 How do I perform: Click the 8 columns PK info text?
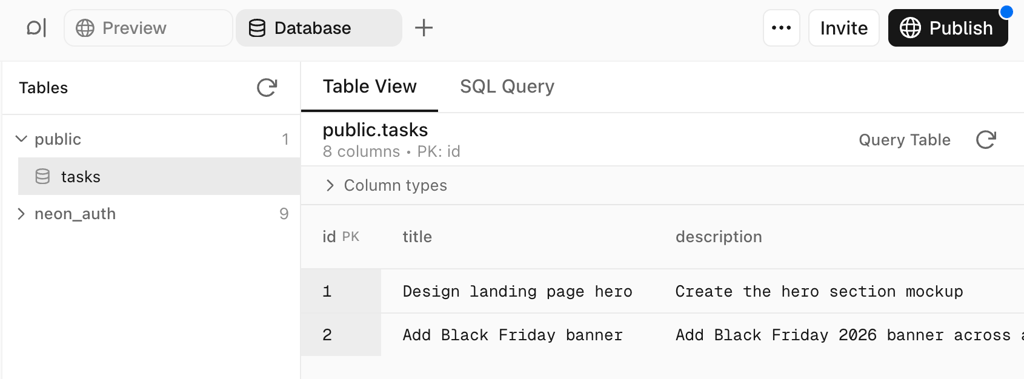click(x=392, y=152)
